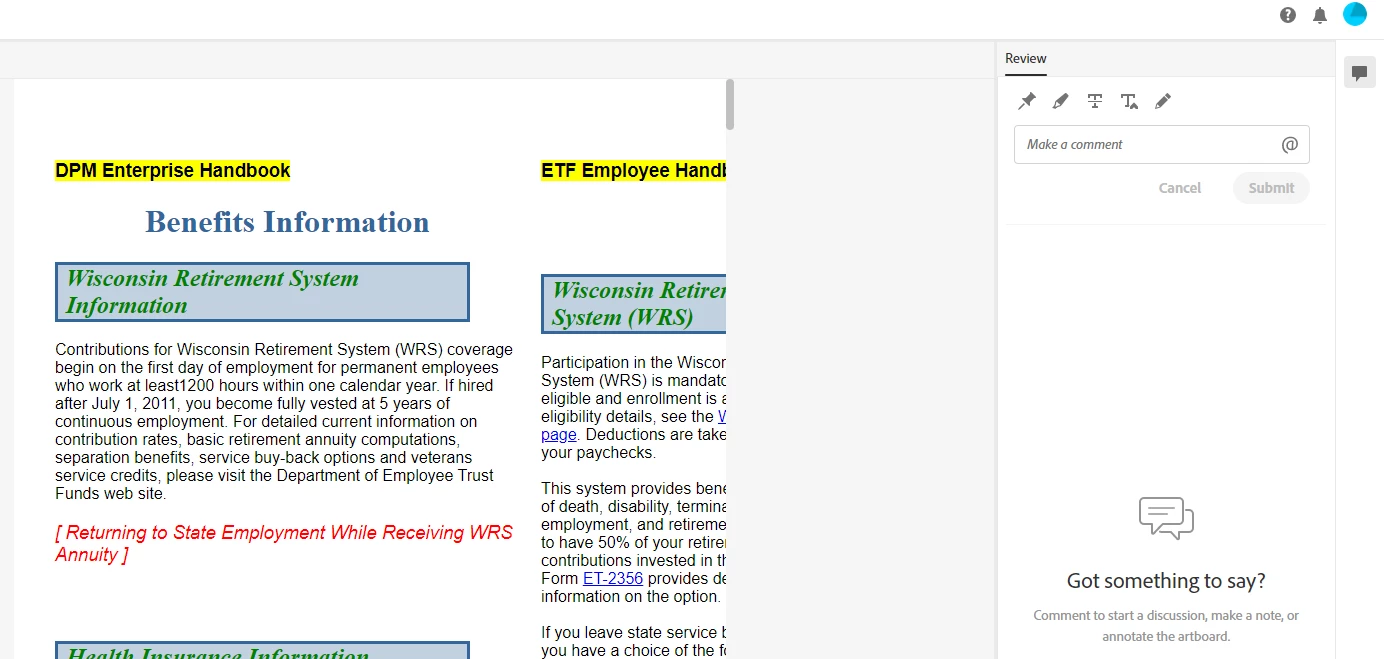Click the red 'Returning to State Employment' text
Image resolution: width=1384 pixels, height=659 pixels.
click(284, 543)
